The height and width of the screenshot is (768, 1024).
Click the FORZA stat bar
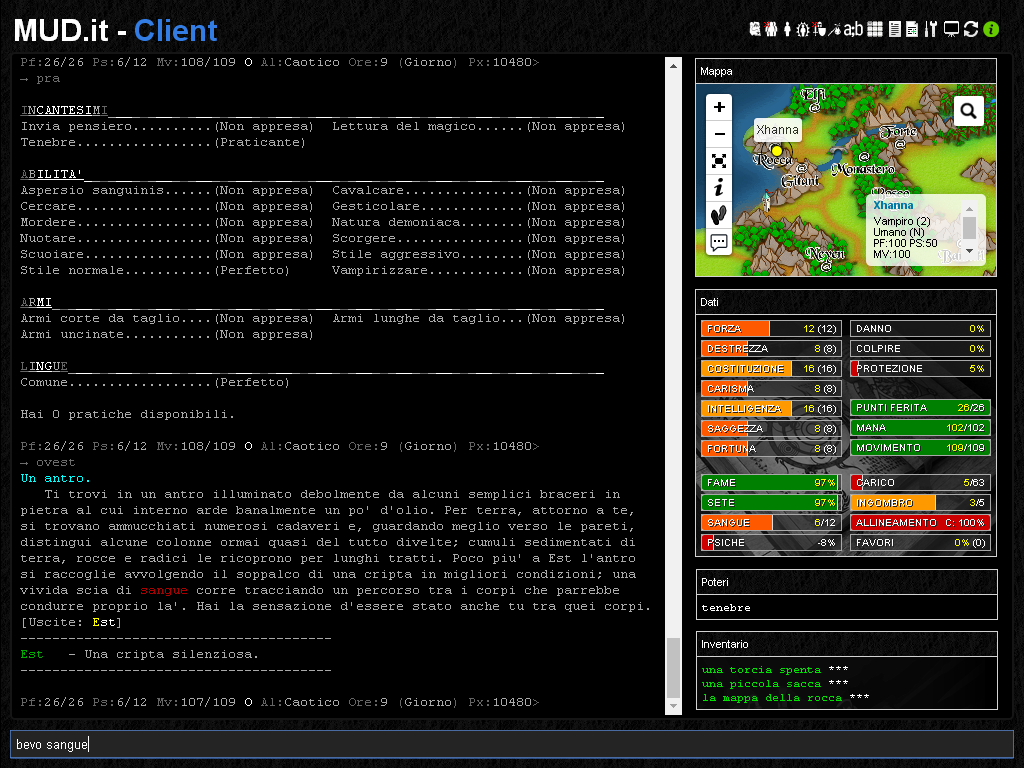tap(771, 328)
